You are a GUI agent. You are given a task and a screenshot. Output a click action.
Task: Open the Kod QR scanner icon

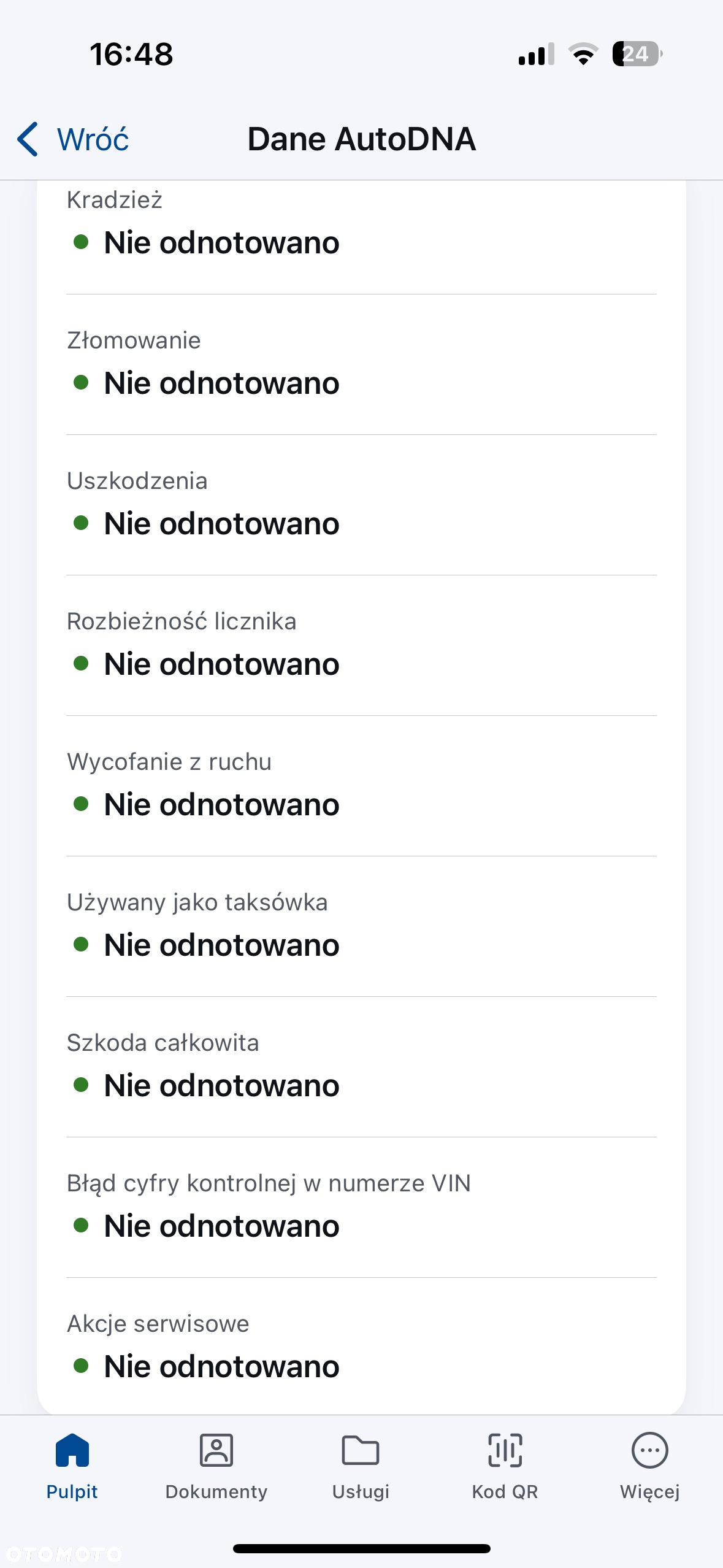point(505,1450)
